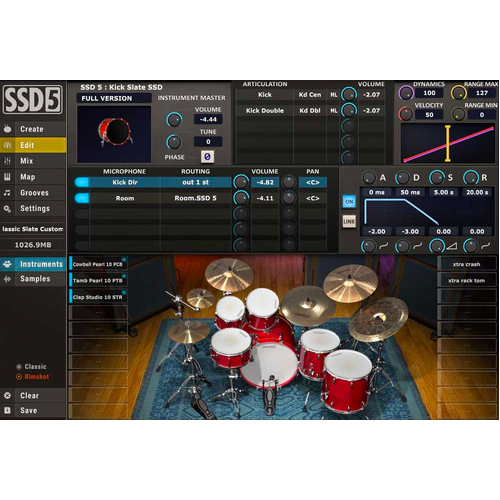The image size is (500, 500).
Task: Click the decay time field 50 ms
Action: click(x=410, y=192)
